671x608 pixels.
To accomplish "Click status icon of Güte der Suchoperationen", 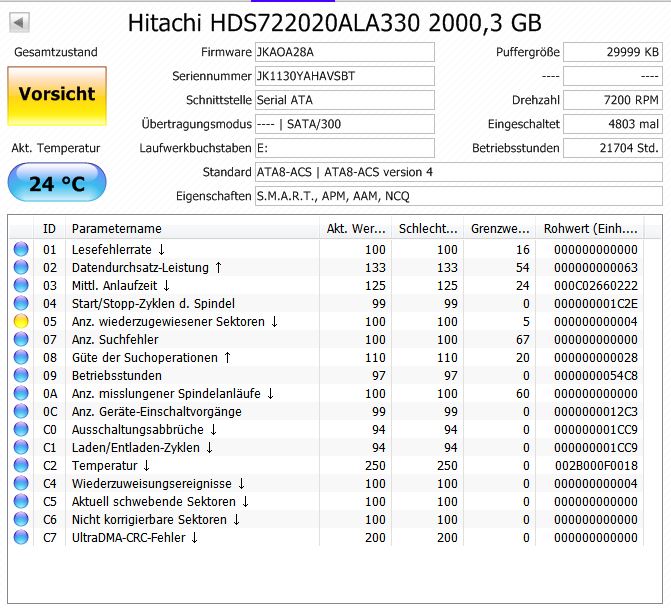I will (x=21, y=357).
